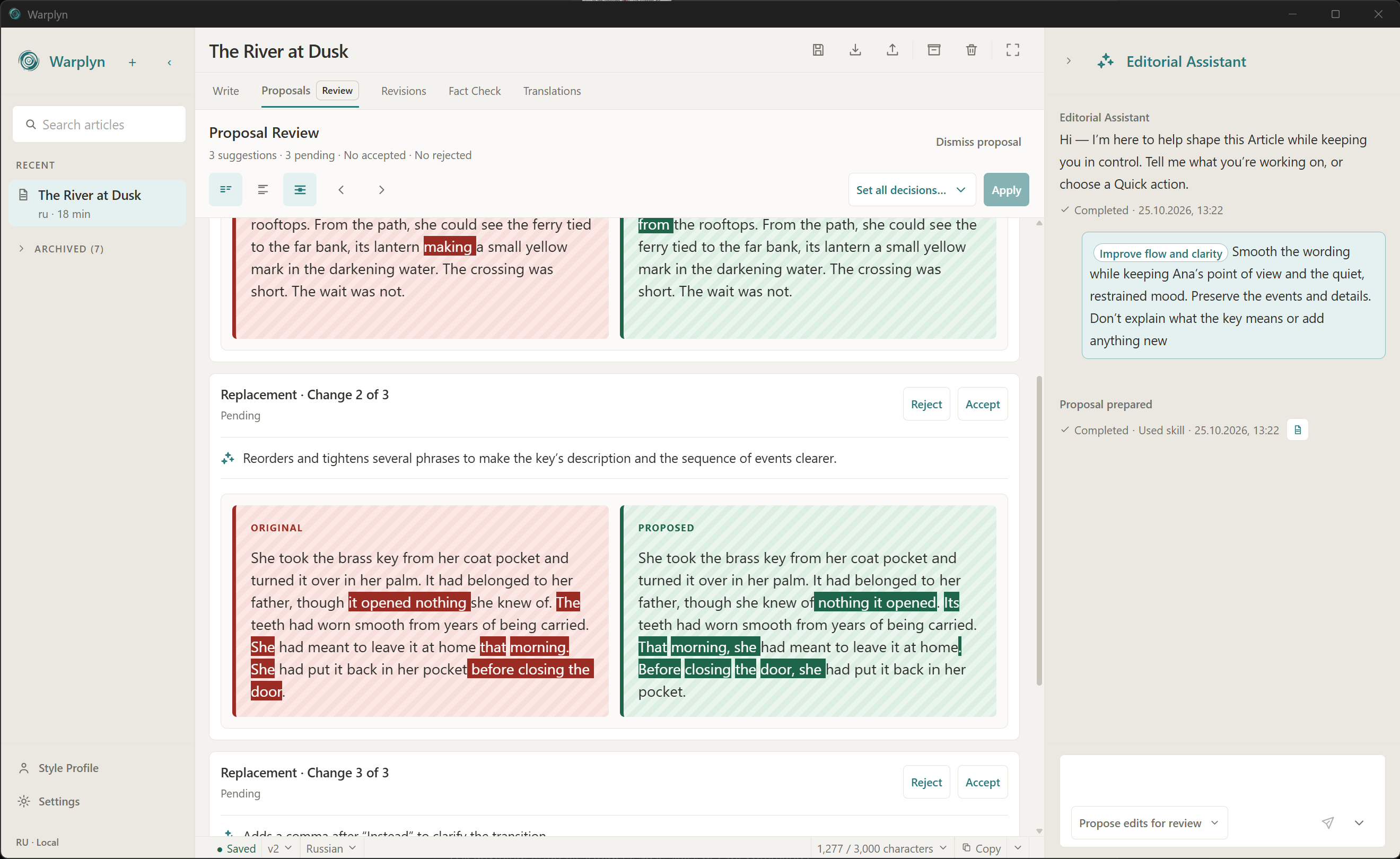The image size is (1400, 859).
Task: Accept Change 2 of 3
Action: pos(982,404)
